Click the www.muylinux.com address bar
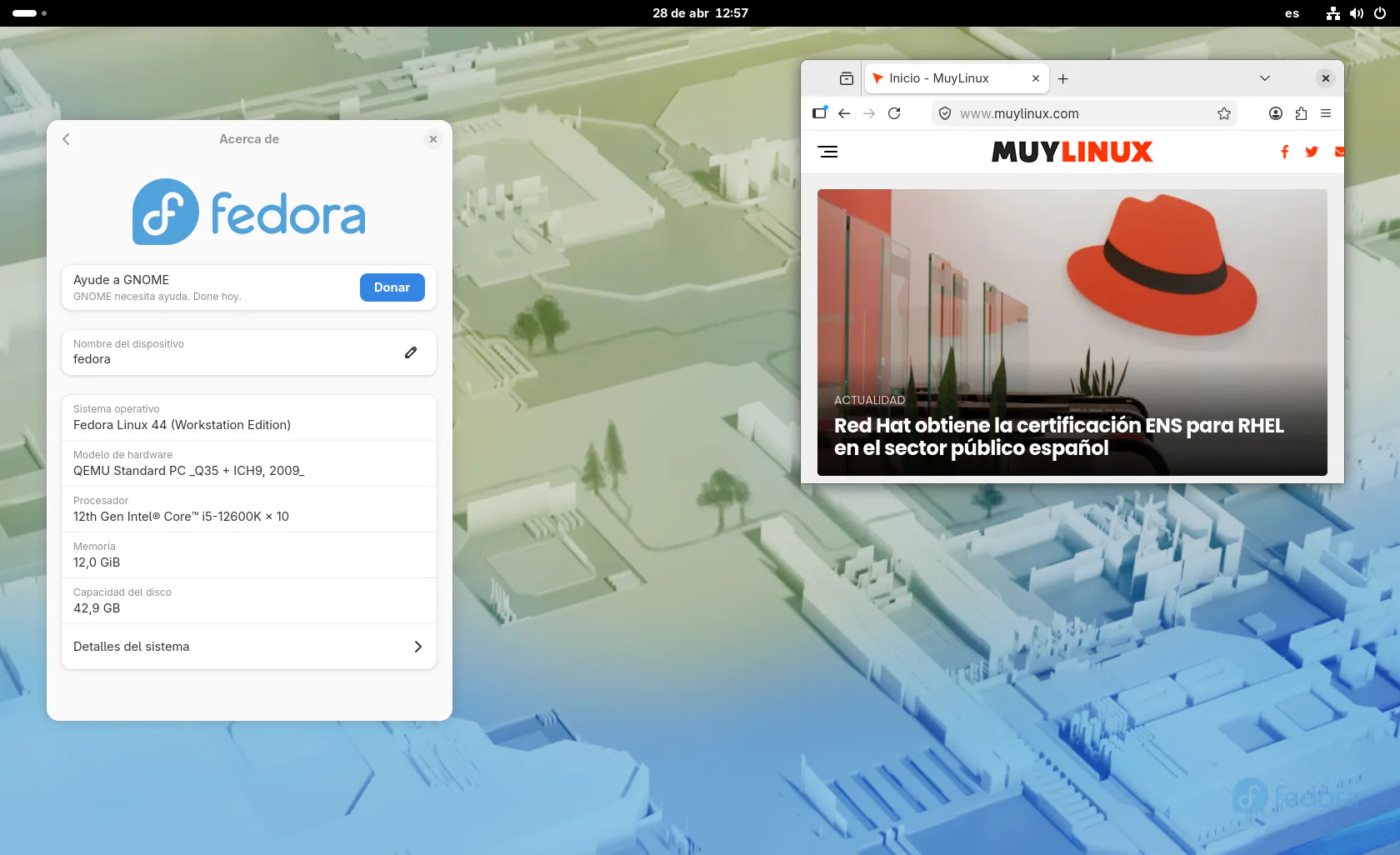The image size is (1400, 855). click(x=1042, y=113)
